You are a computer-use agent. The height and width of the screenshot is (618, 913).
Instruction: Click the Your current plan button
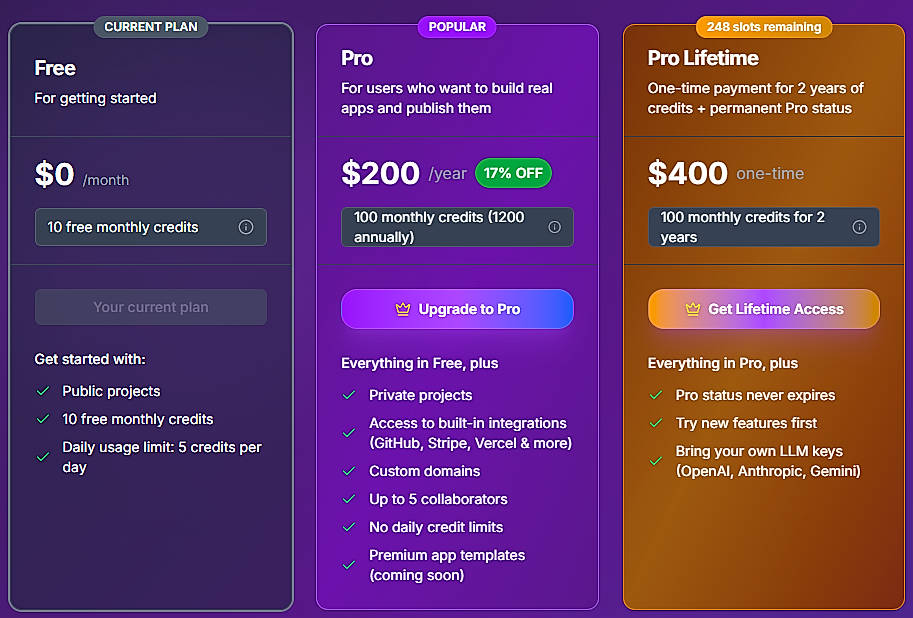(x=150, y=307)
